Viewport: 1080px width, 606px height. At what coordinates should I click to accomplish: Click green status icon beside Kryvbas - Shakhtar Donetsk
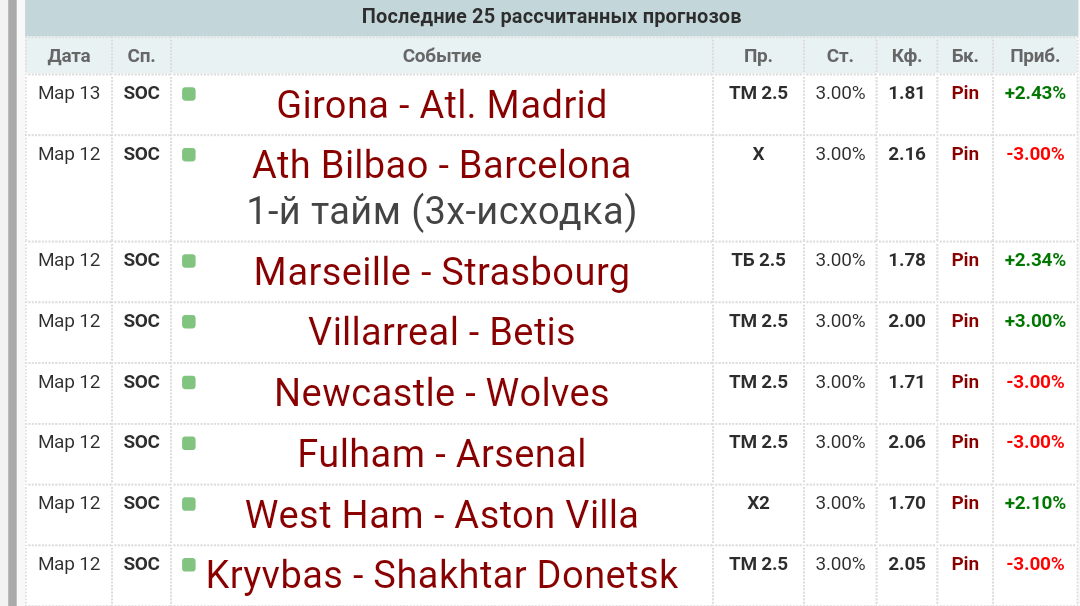pyautogui.click(x=189, y=565)
